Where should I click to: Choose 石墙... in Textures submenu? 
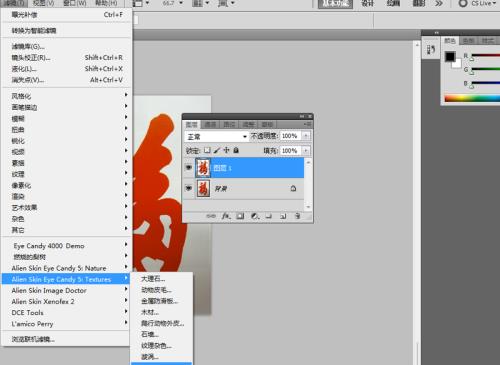click(162, 334)
